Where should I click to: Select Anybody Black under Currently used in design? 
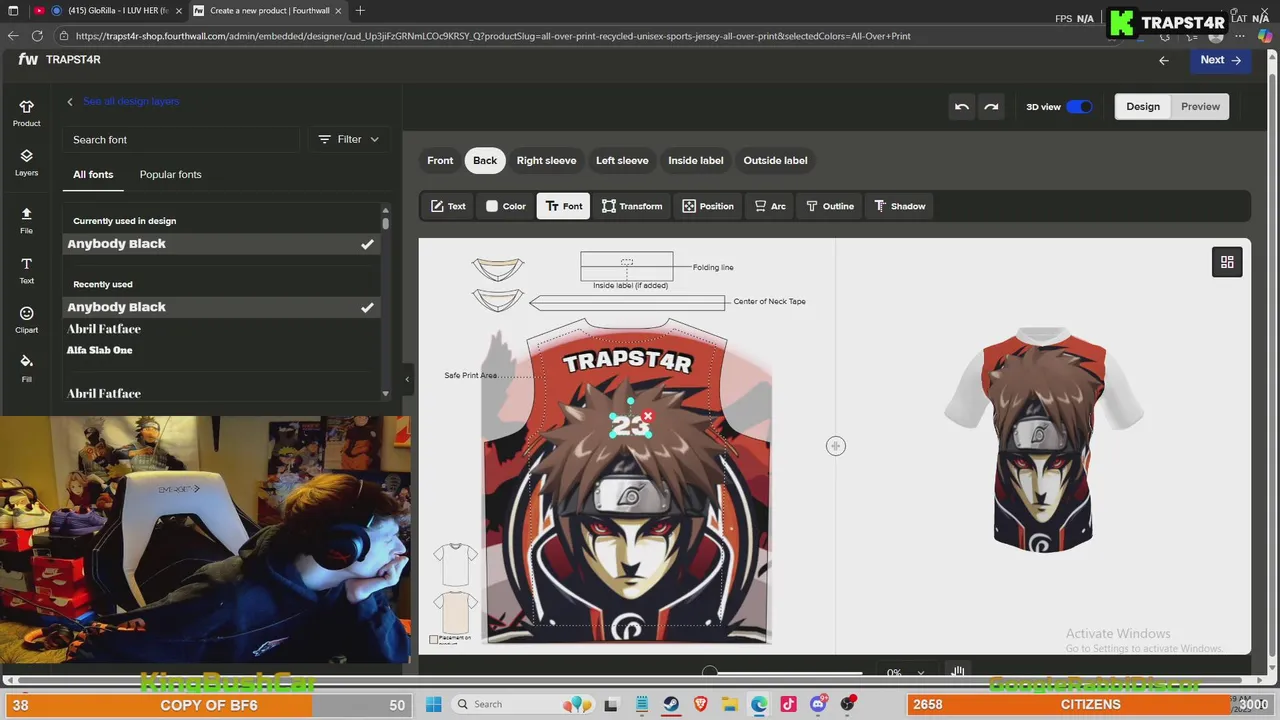220,244
